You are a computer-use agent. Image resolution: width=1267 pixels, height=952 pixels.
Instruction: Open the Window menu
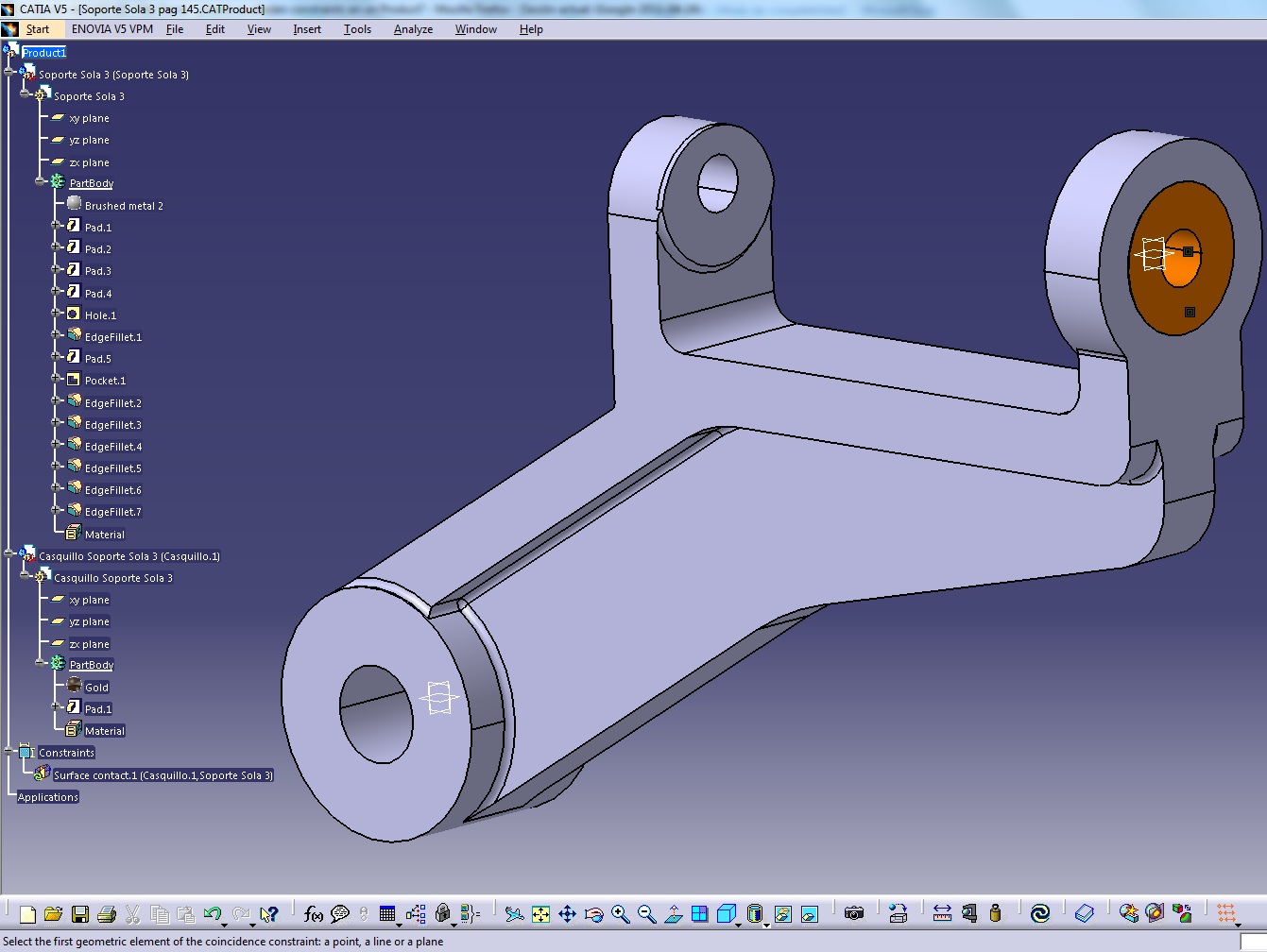(x=476, y=29)
